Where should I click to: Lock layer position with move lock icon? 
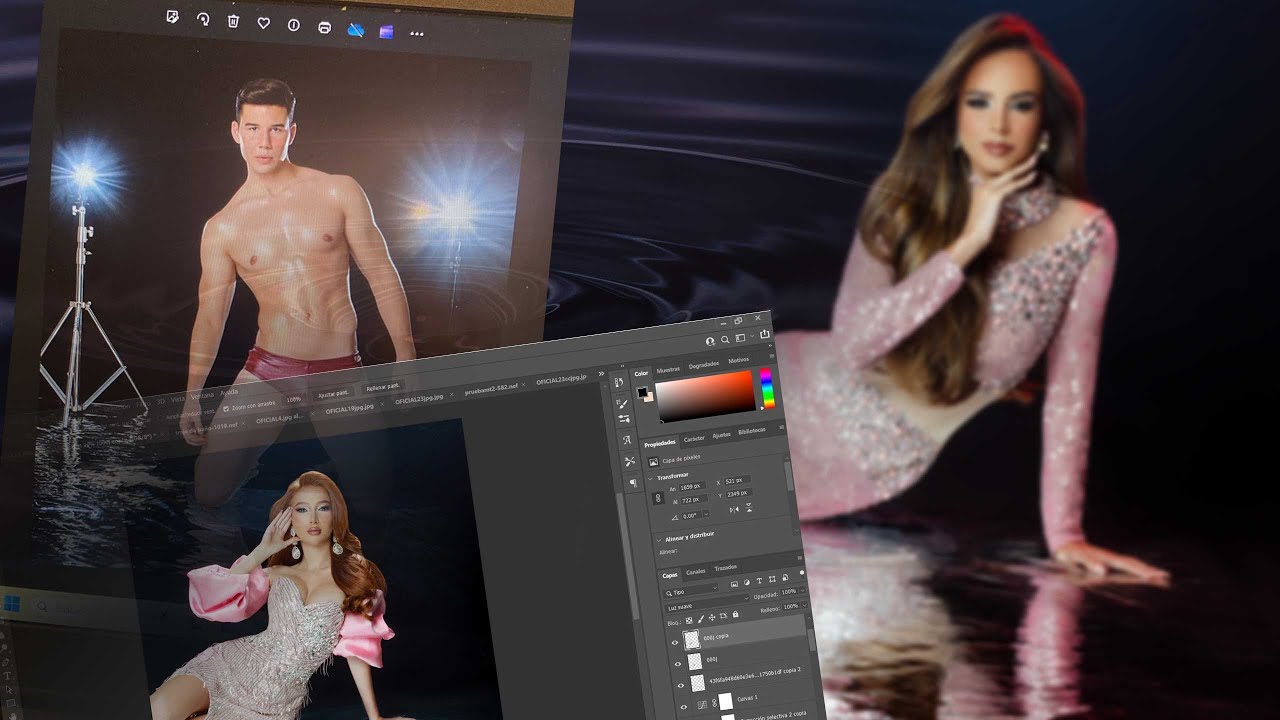click(712, 617)
